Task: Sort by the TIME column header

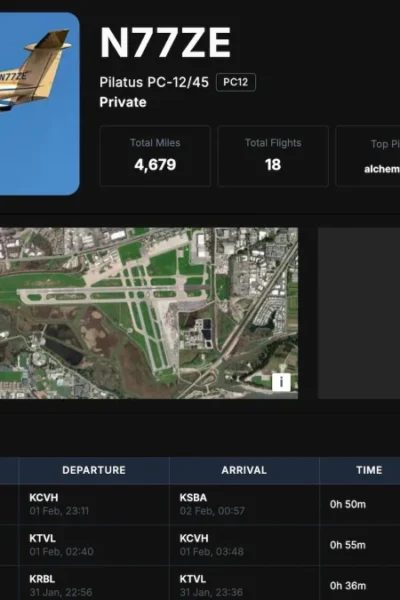Action: click(x=369, y=470)
